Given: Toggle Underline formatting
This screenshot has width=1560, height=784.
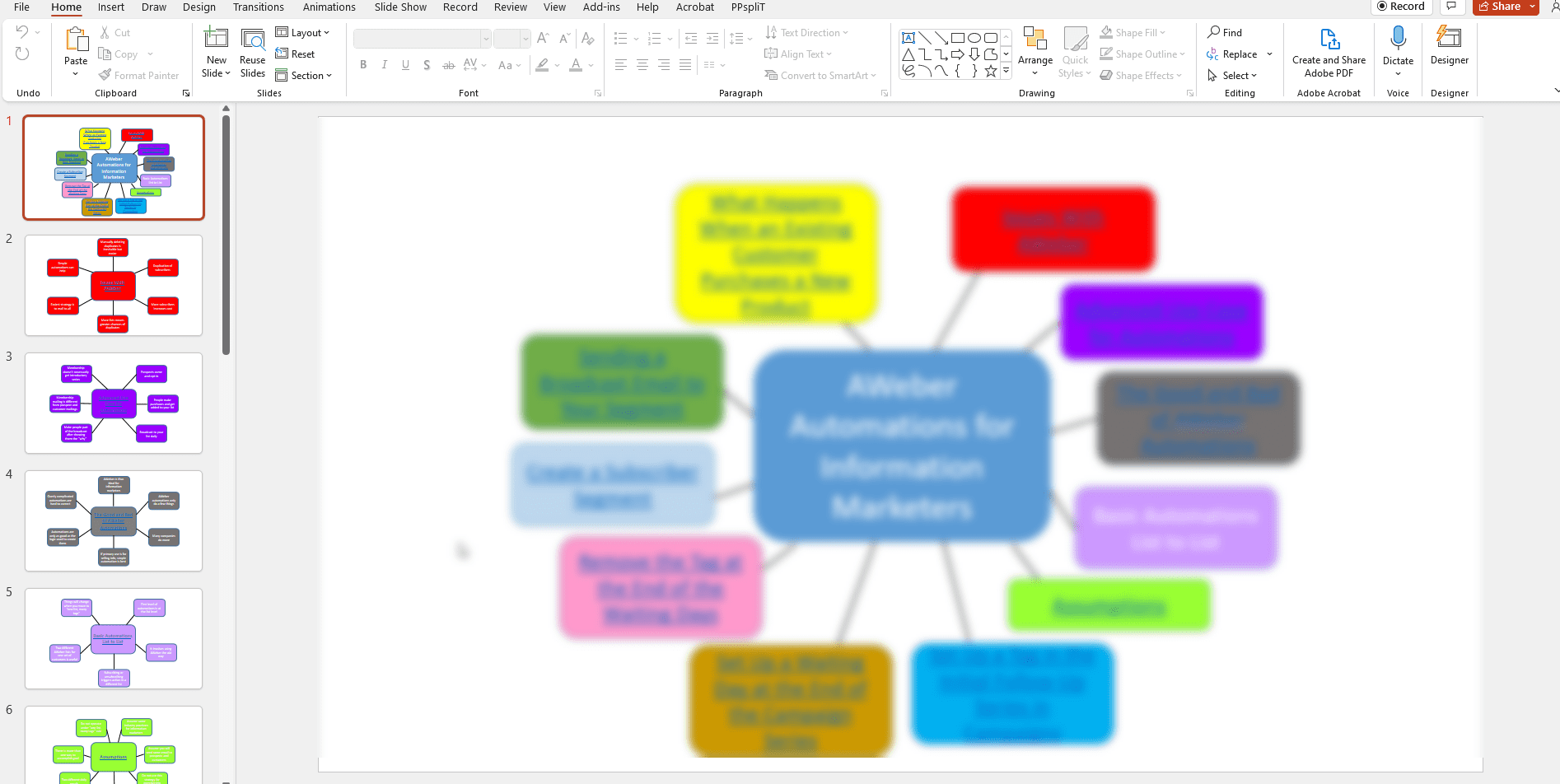Looking at the screenshot, I should click(x=405, y=65).
